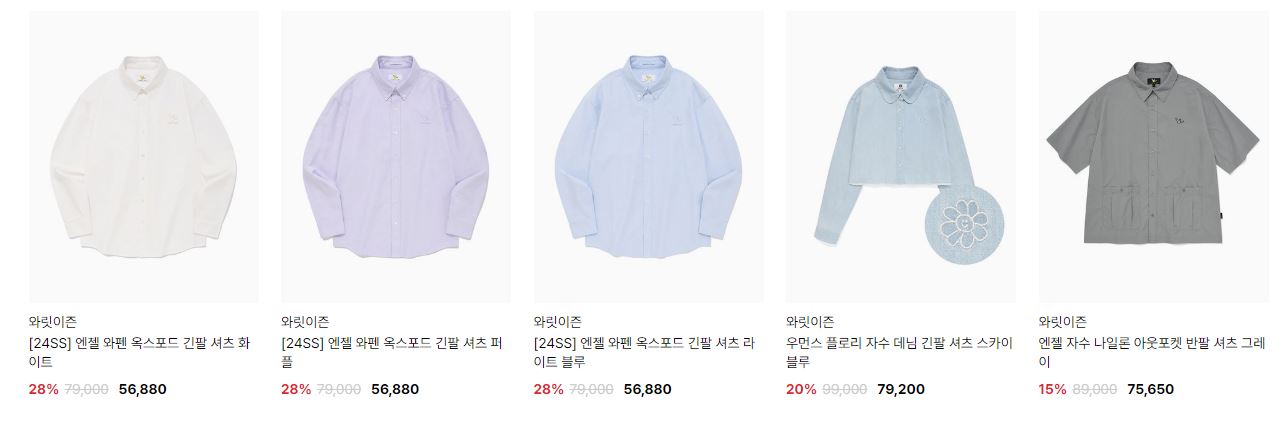This screenshot has width=1282, height=440.
Task: Click the 20% discount label on denim shirt
Action: click(801, 389)
